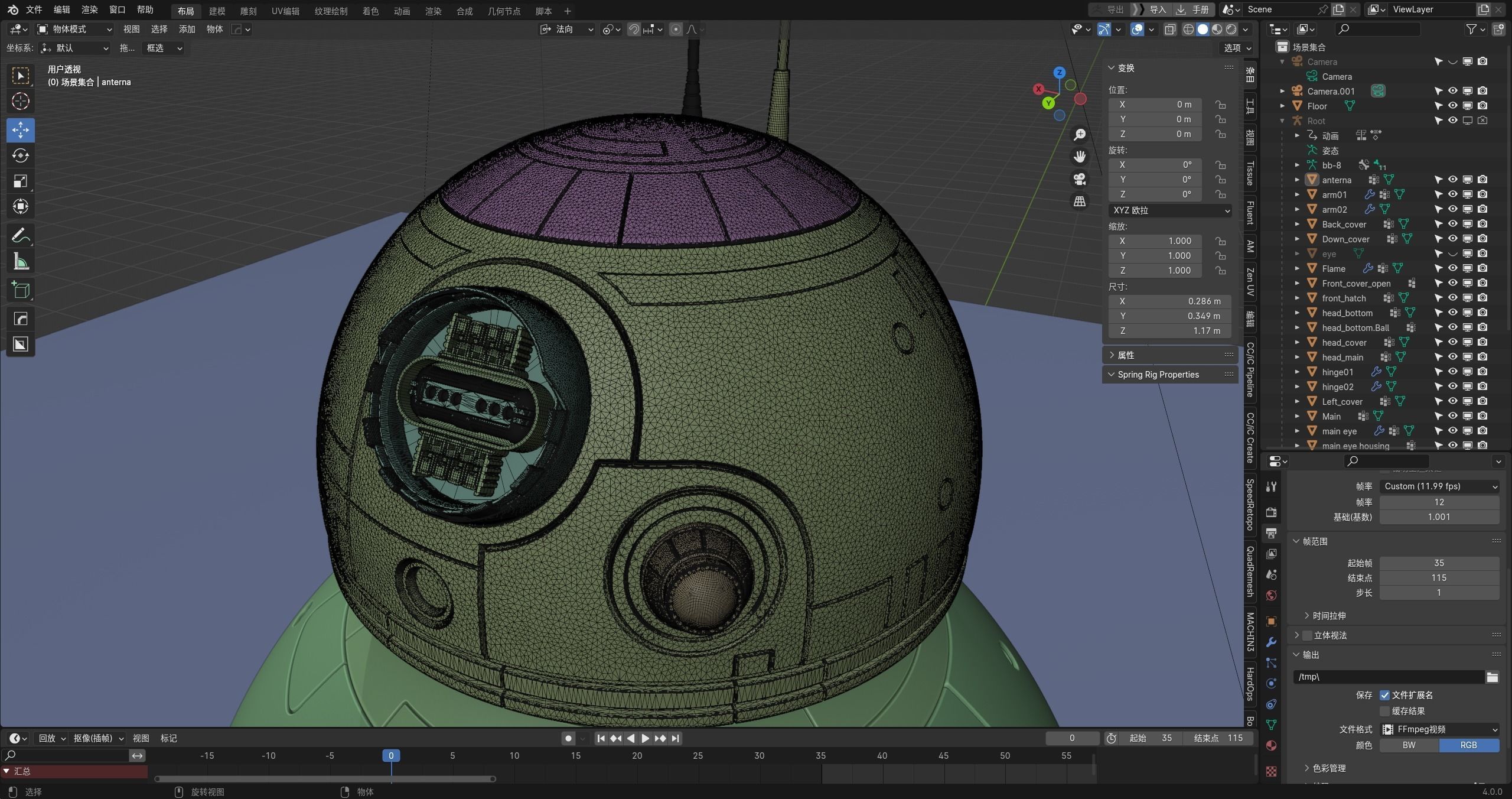Viewport: 1512px width, 799px height.
Task: Click the frame End 115 field in properties
Action: click(1439, 578)
